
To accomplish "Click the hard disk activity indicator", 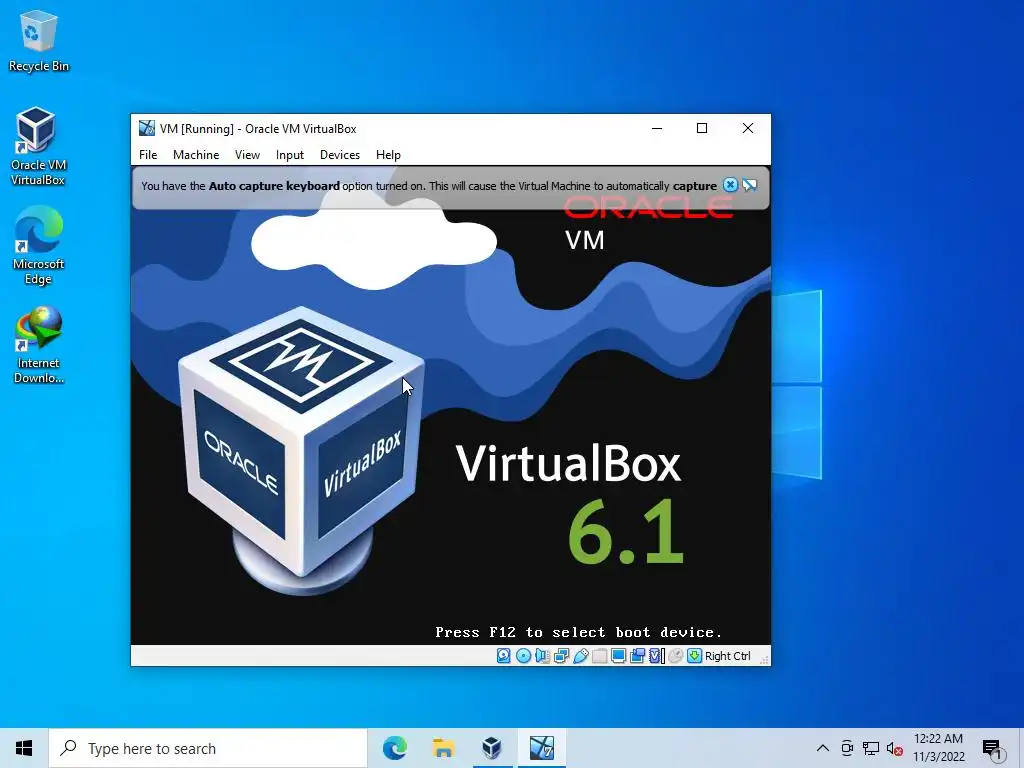I will click(504, 656).
